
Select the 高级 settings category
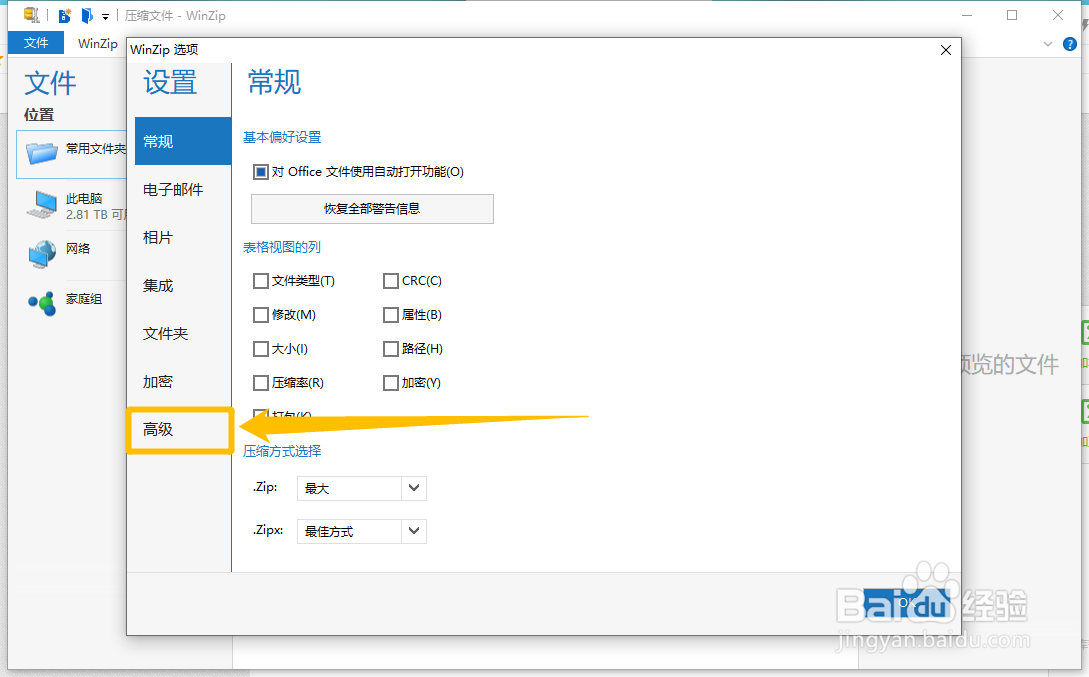[181, 430]
